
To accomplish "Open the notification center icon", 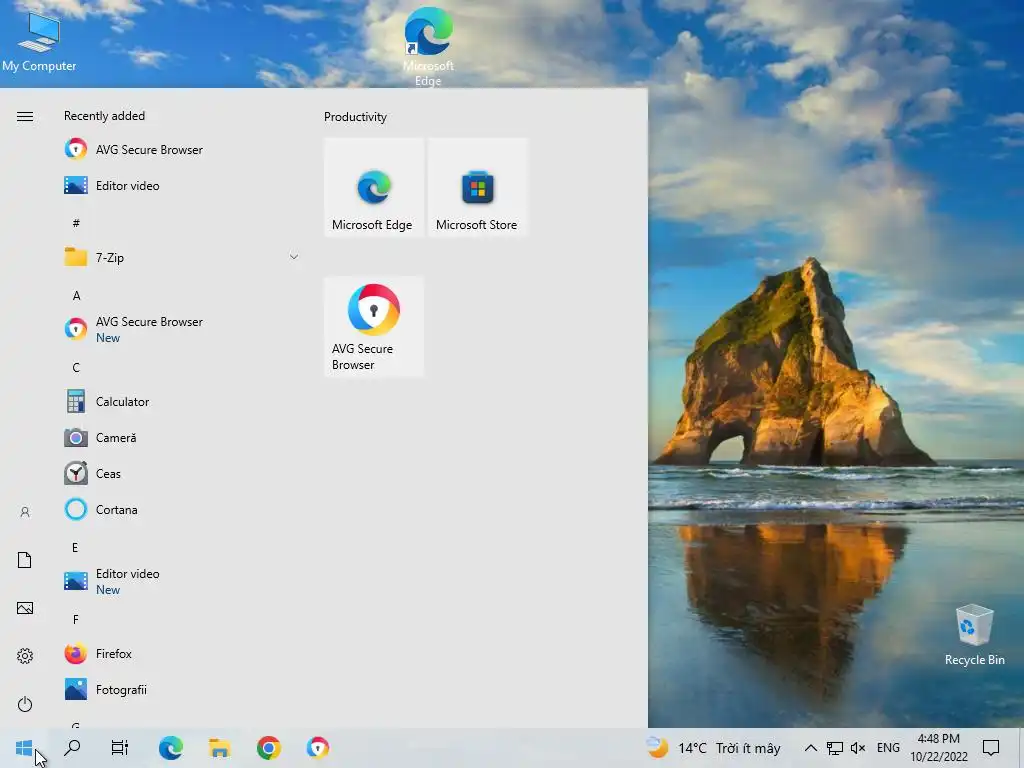I will click(991, 748).
